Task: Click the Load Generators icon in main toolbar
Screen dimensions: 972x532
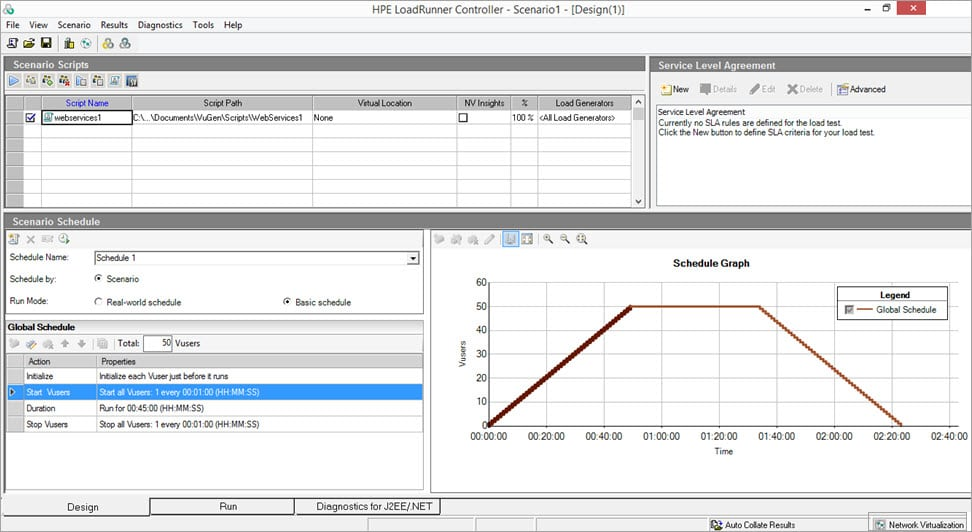Action: pos(69,43)
